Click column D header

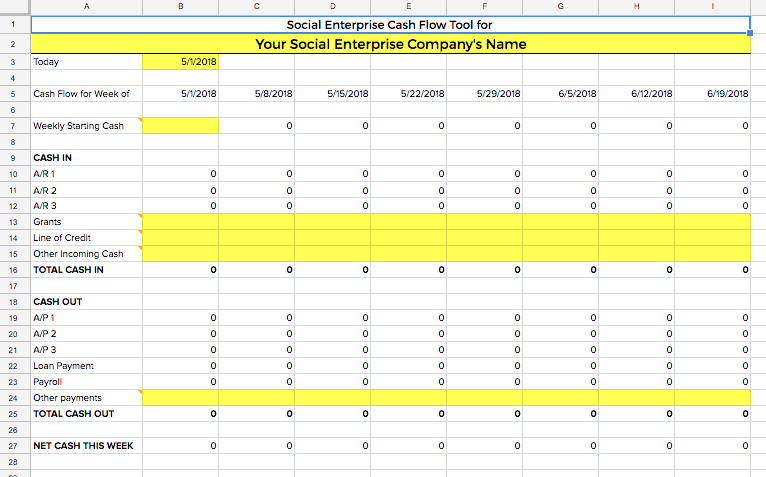333,7
